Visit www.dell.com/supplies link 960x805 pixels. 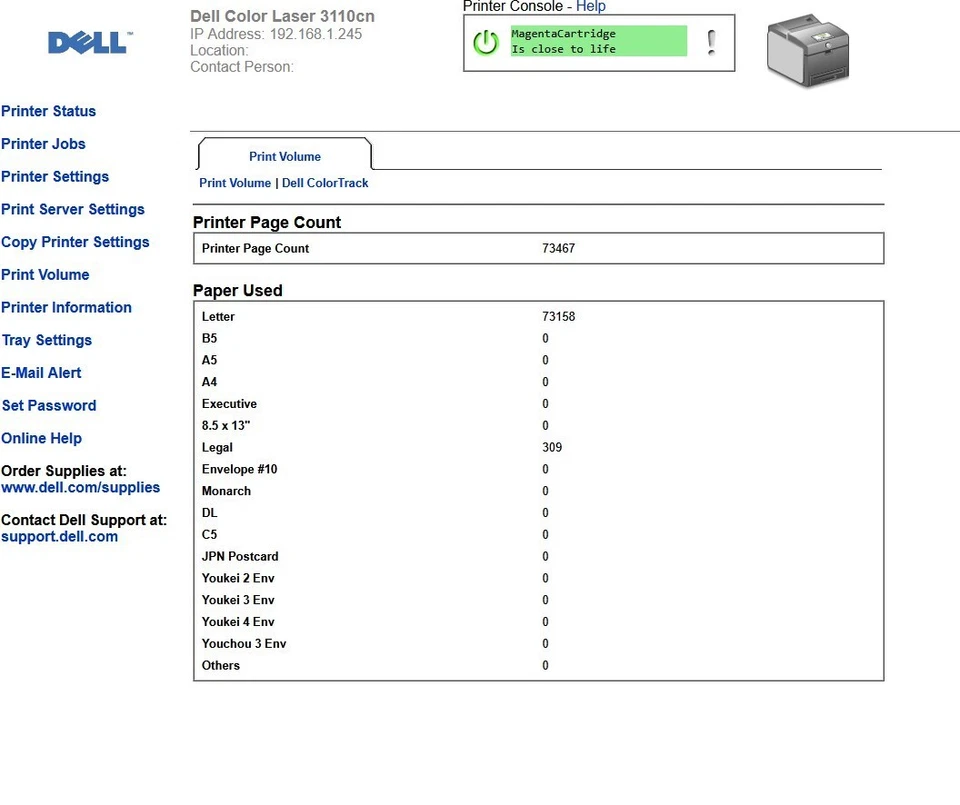click(x=81, y=488)
